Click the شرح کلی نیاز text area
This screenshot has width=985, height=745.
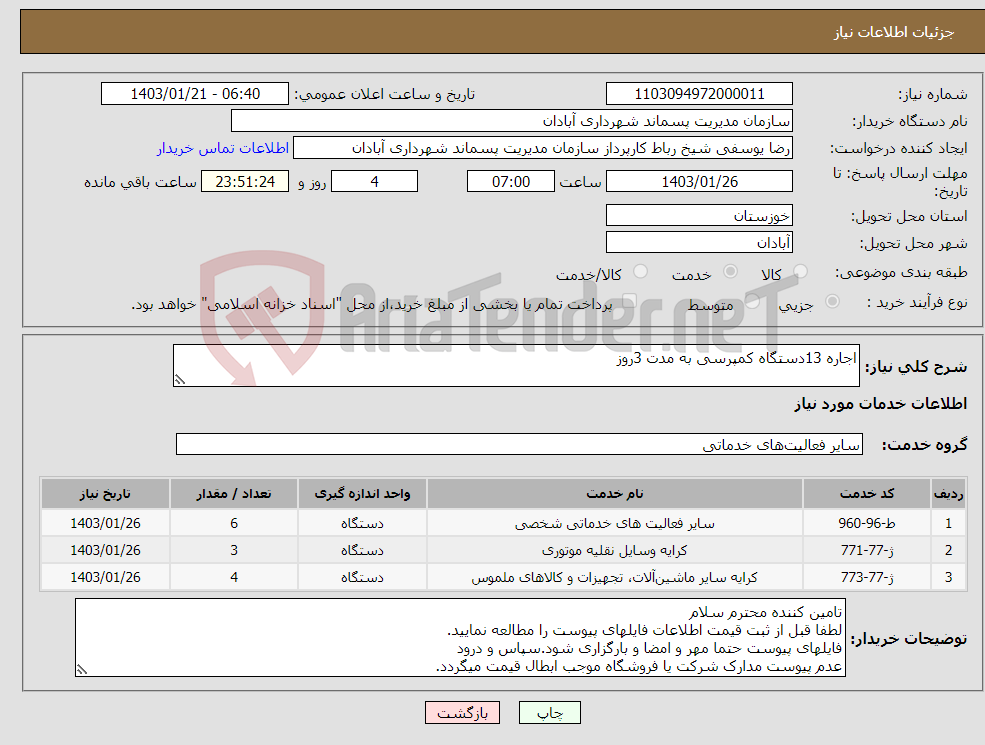point(516,365)
